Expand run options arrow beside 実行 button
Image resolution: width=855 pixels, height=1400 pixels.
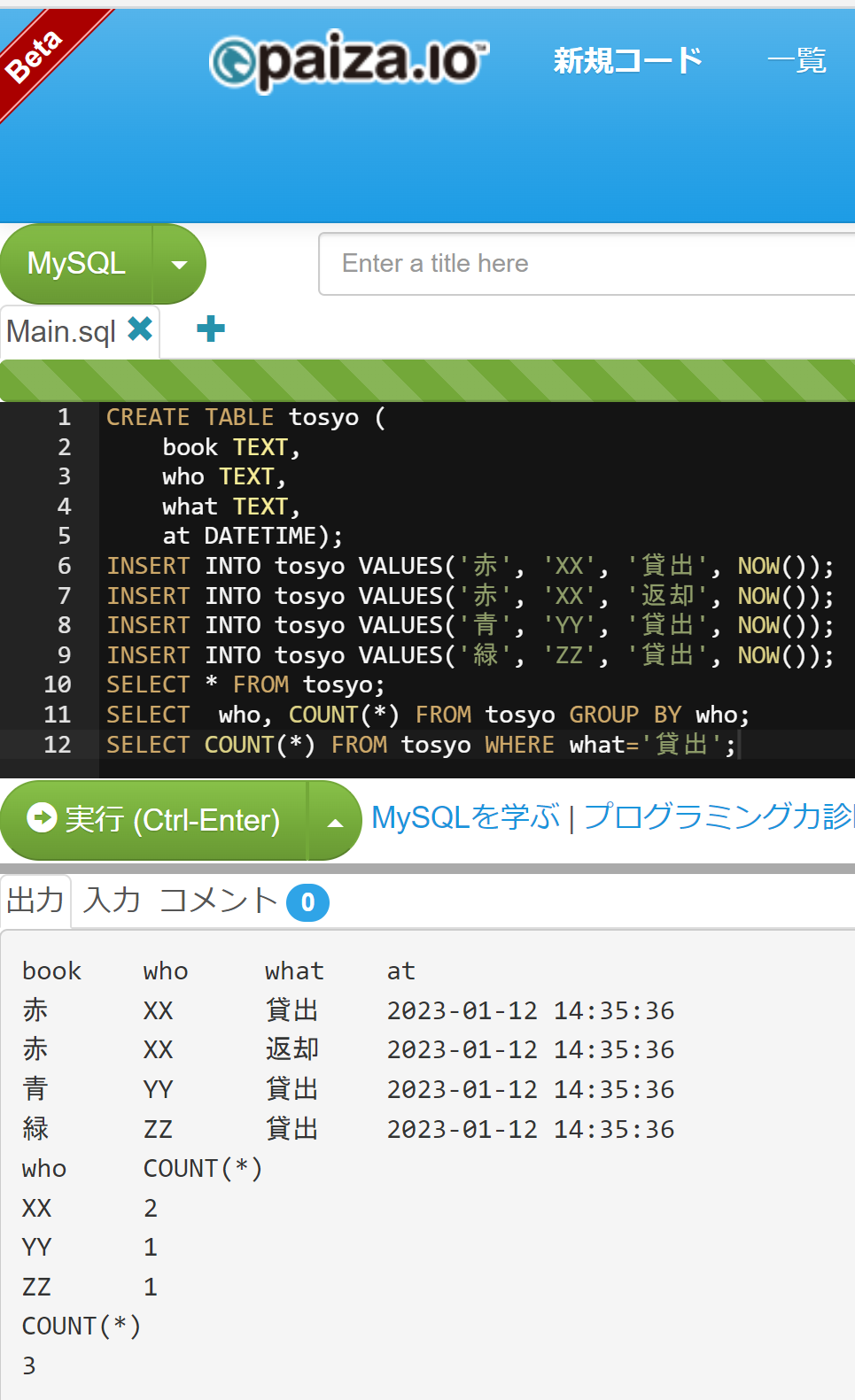point(335,821)
